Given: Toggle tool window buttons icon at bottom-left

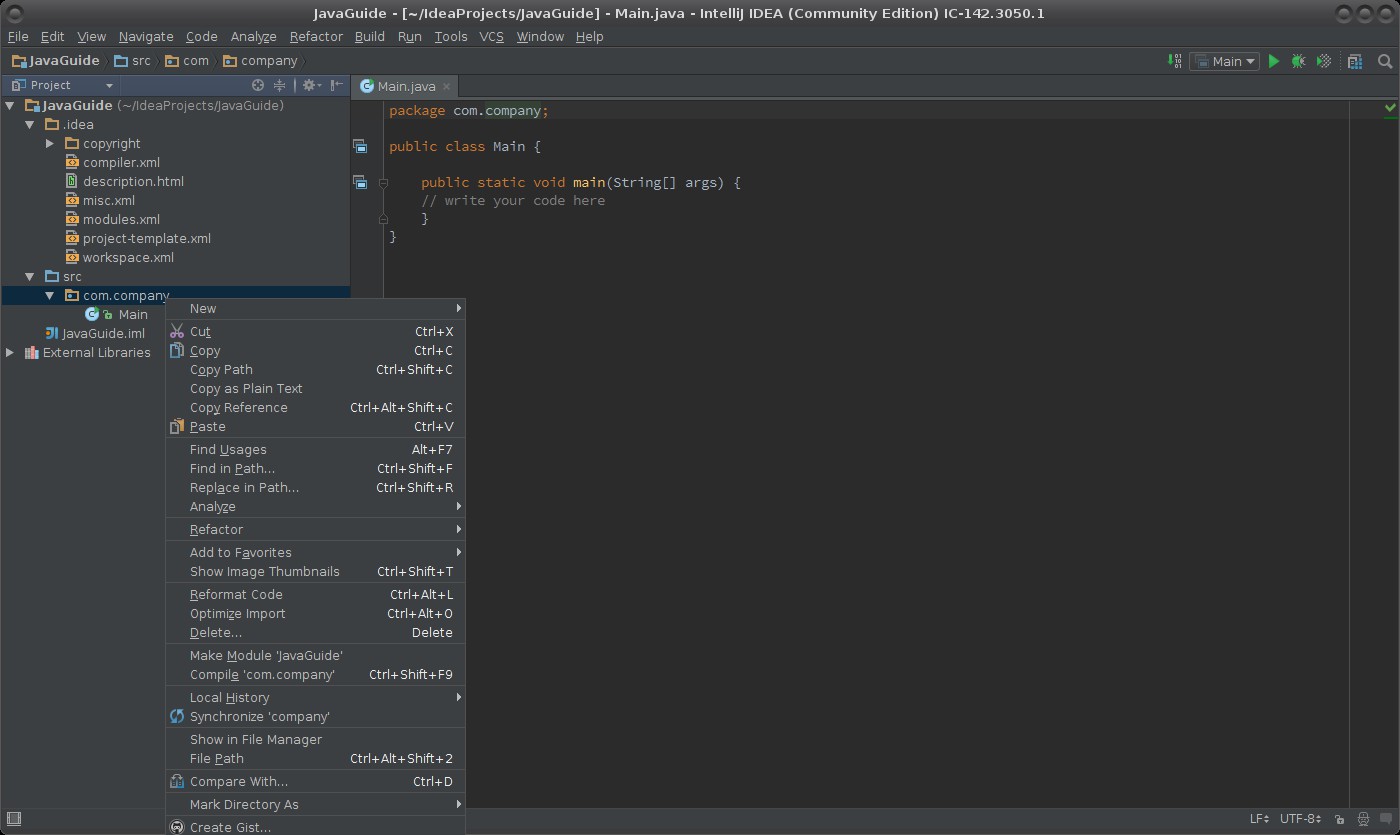Looking at the screenshot, I should [14, 819].
